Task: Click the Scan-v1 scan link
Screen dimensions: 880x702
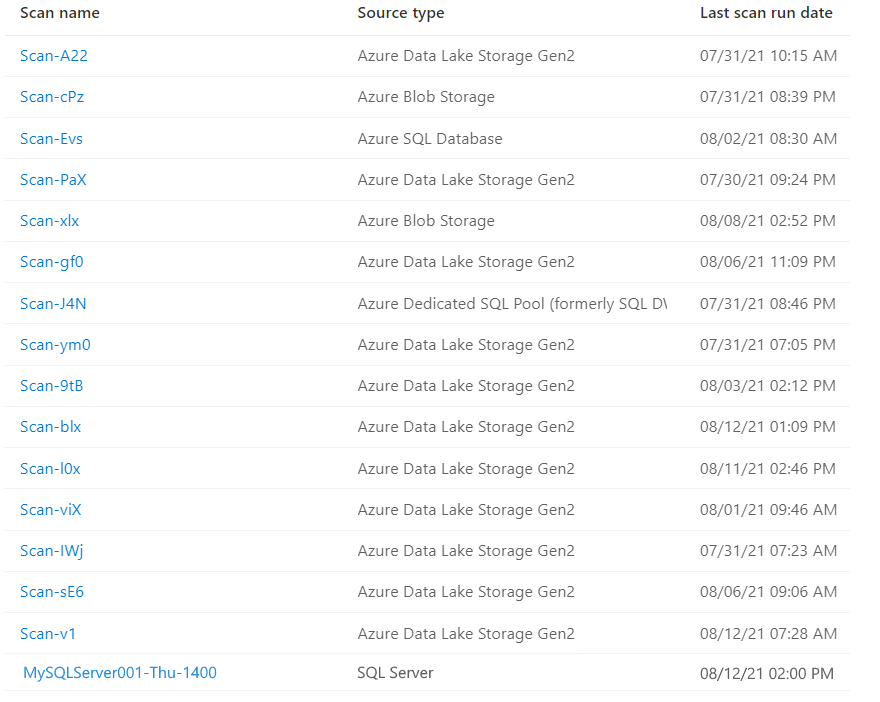Action: (x=48, y=633)
